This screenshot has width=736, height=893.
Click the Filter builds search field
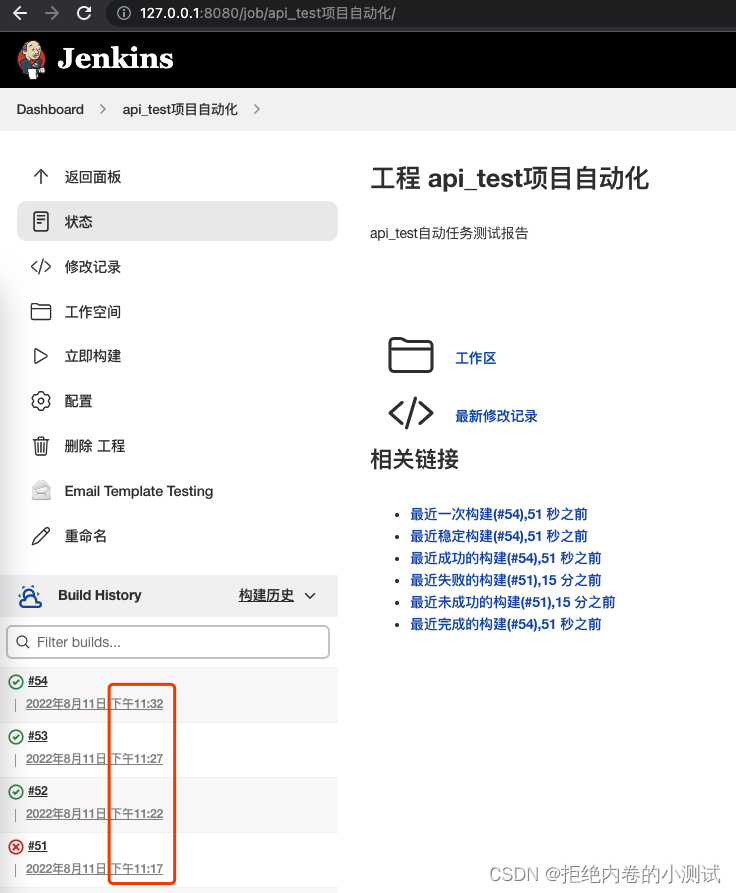(168, 642)
